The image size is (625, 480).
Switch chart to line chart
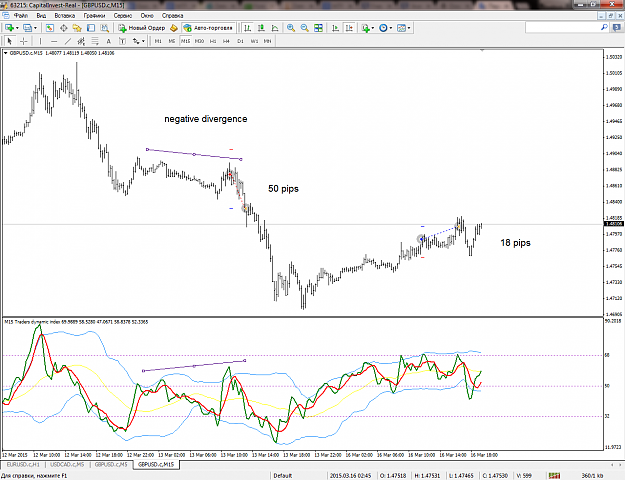pos(275,28)
